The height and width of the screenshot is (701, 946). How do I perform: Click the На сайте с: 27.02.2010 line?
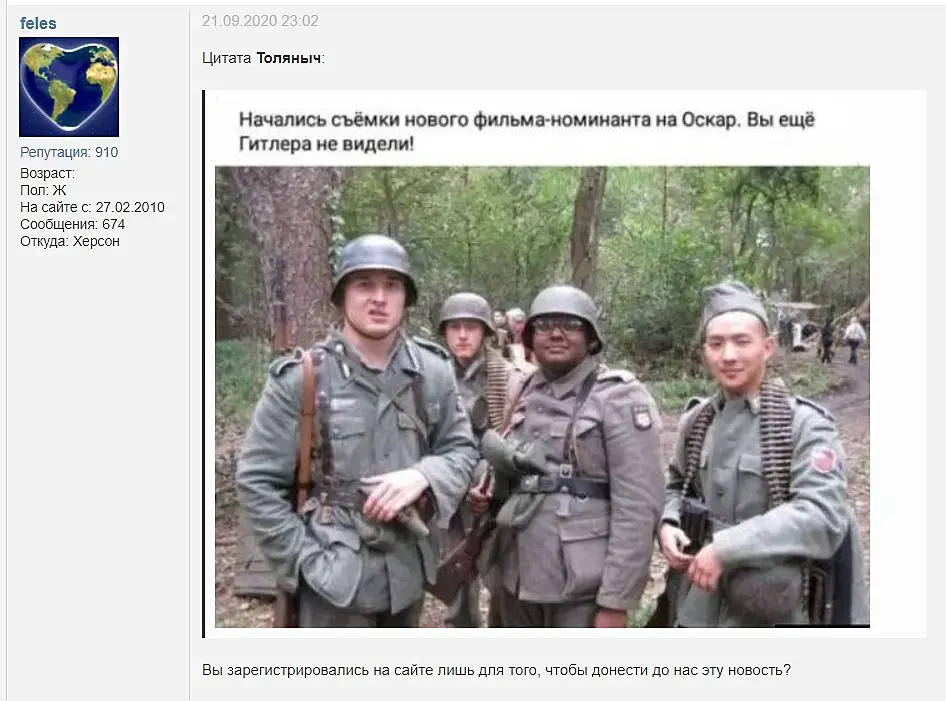click(x=92, y=207)
